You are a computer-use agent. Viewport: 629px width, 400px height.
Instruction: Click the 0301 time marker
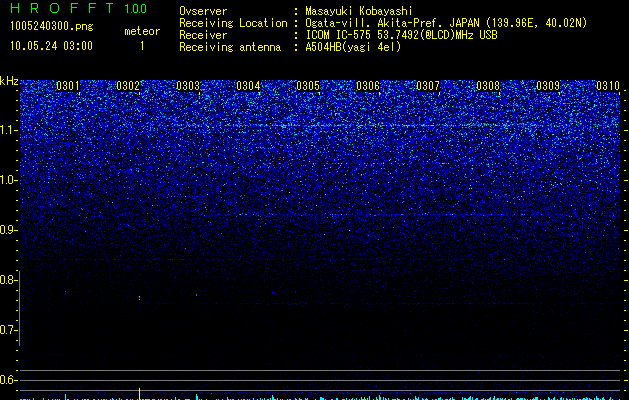pyautogui.click(x=68, y=86)
